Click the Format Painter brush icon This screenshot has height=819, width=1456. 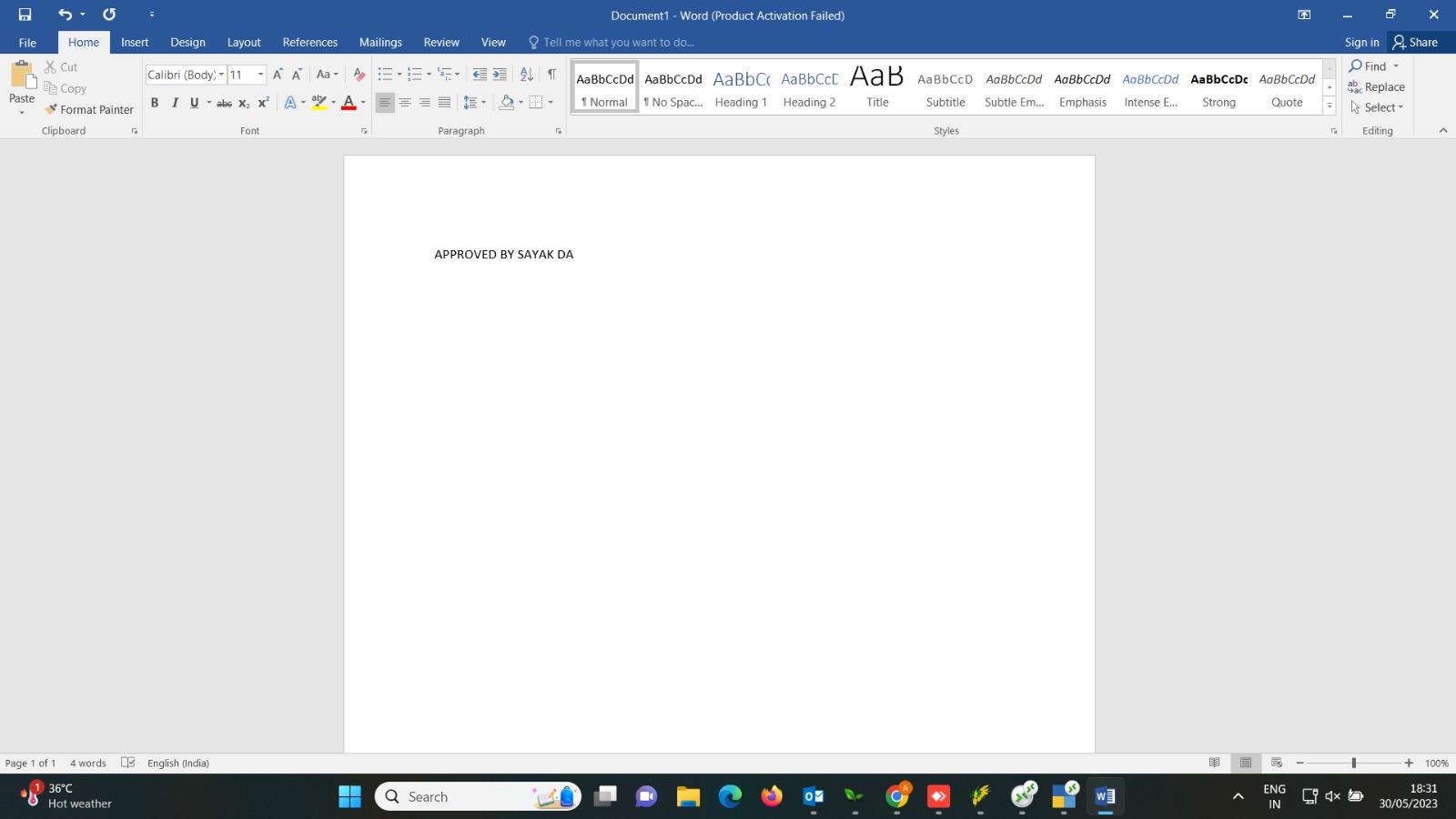click(51, 109)
